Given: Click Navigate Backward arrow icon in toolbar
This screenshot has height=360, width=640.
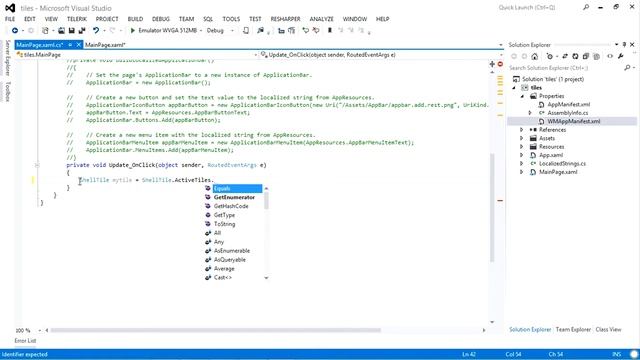Looking at the screenshot, I should point(15,30).
